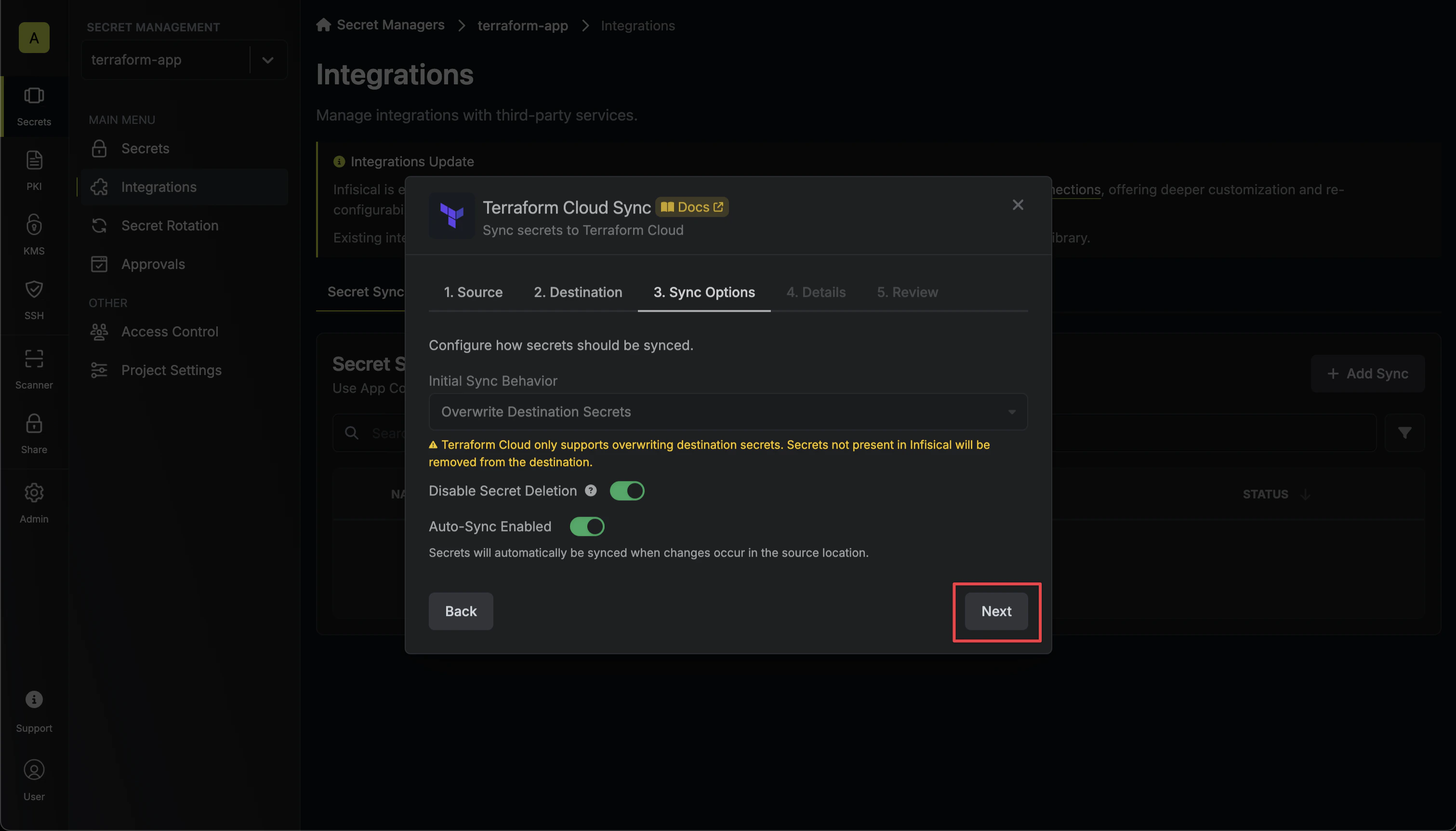The image size is (1456, 831).
Task: Toggle the Auto-Sync Enabled switch
Action: pyautogui.click(x=587, y=526)
